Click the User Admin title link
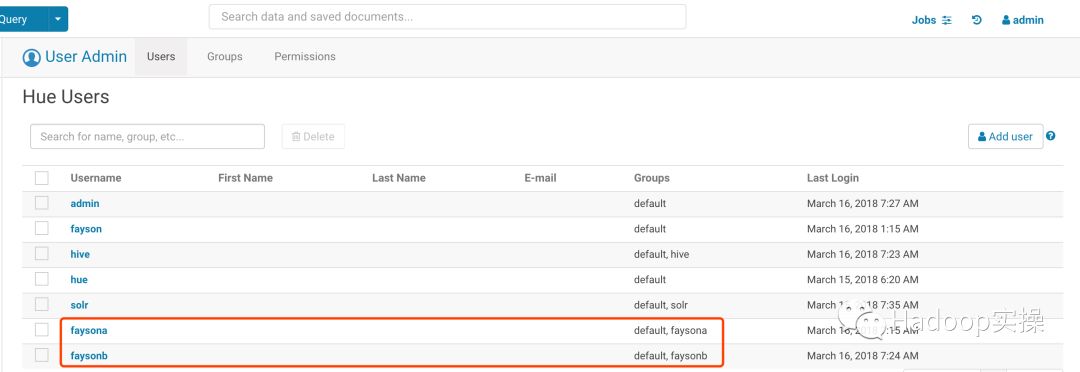This screenshot has height=372, width=1080. (x=86, y=56)
